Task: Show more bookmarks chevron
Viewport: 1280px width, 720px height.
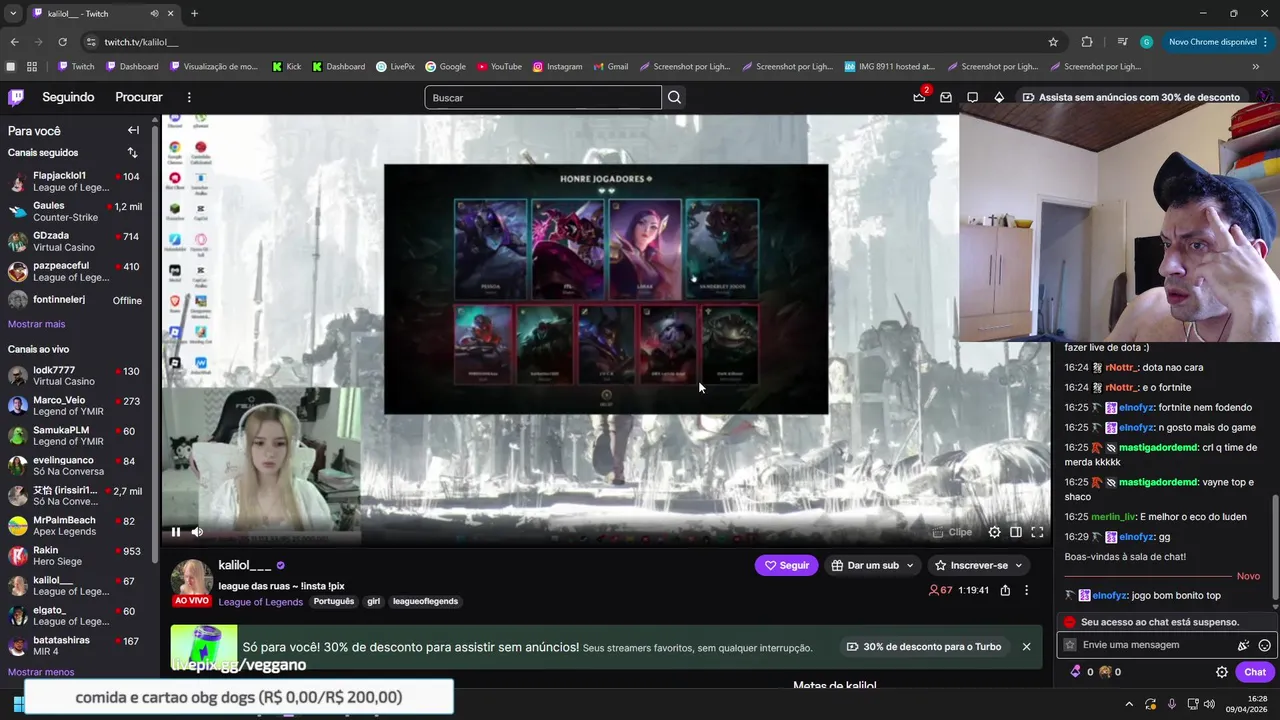Action: tap(1256, 67)
